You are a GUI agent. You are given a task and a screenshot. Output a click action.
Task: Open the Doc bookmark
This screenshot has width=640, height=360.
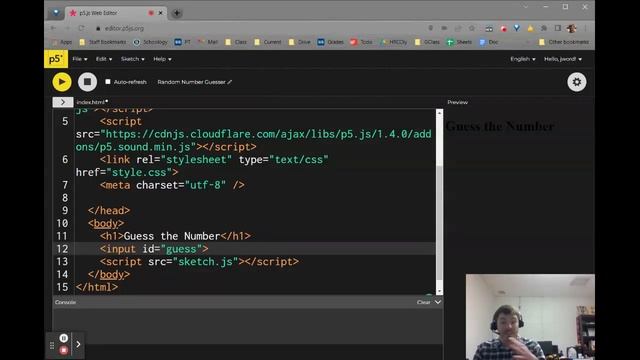(x=489, y=42)
